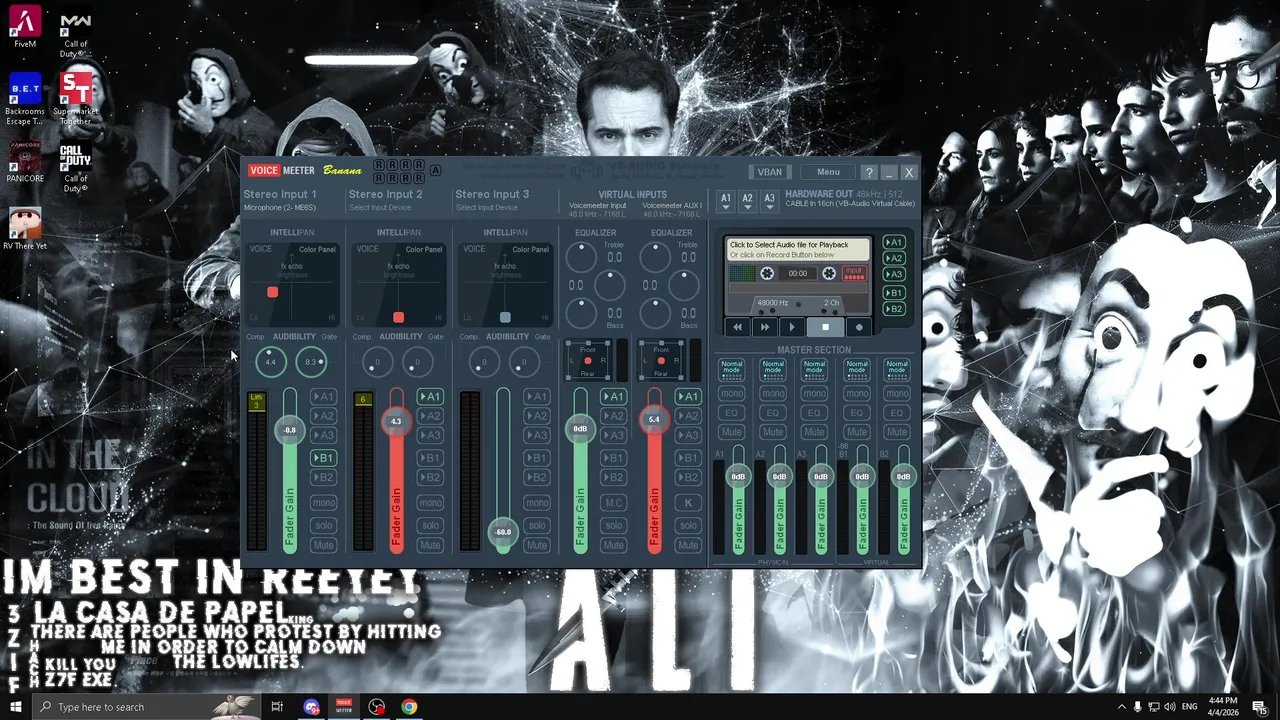This screenshot has height=720, width=1280.
Task: Click Voicemeeter icon in taskbar
Action: (344, 707)
